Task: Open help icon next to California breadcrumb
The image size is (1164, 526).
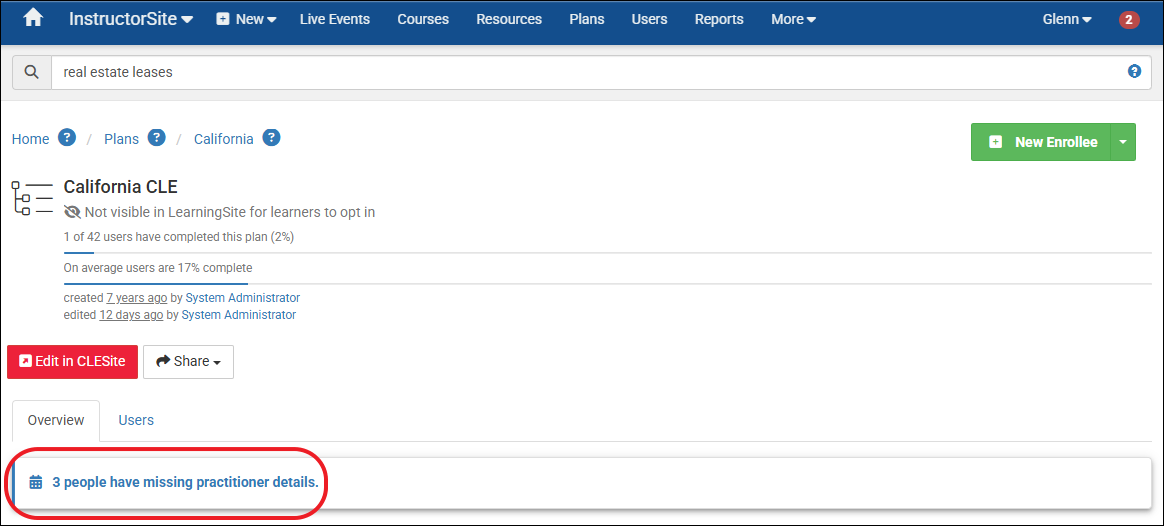Action: [x=271, y=138]
